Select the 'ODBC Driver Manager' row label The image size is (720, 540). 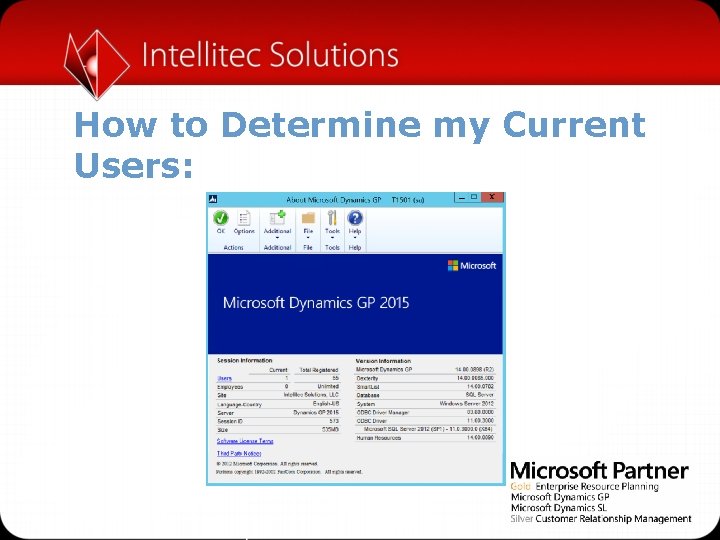point(382,413)
